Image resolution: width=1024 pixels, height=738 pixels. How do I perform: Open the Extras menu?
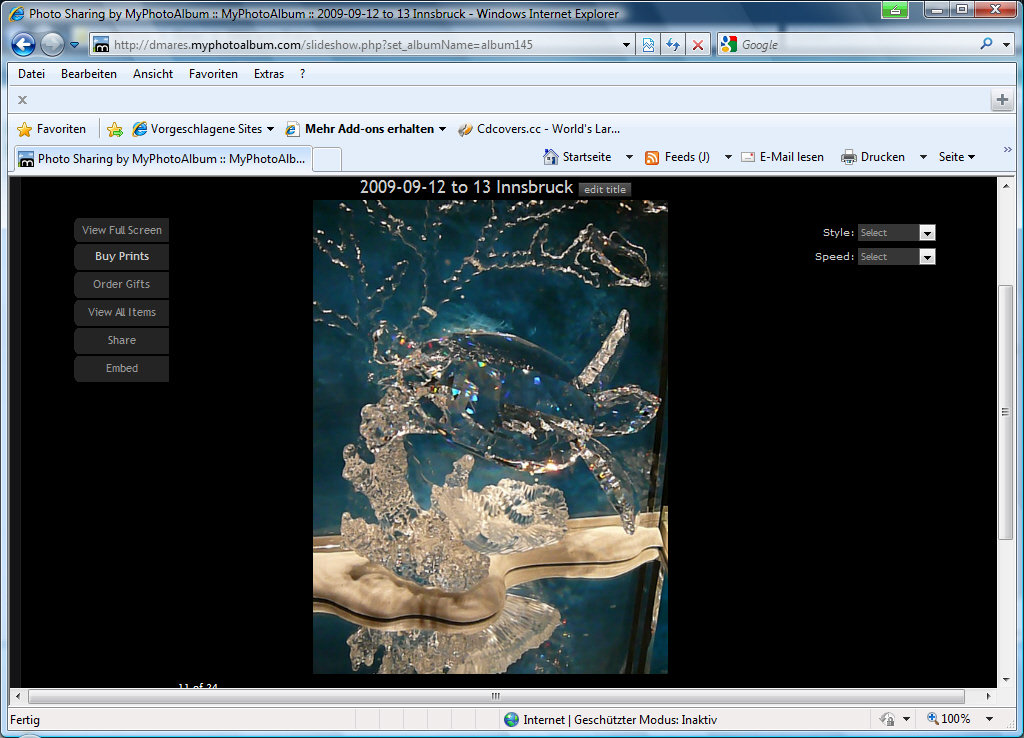pos(269,74)
